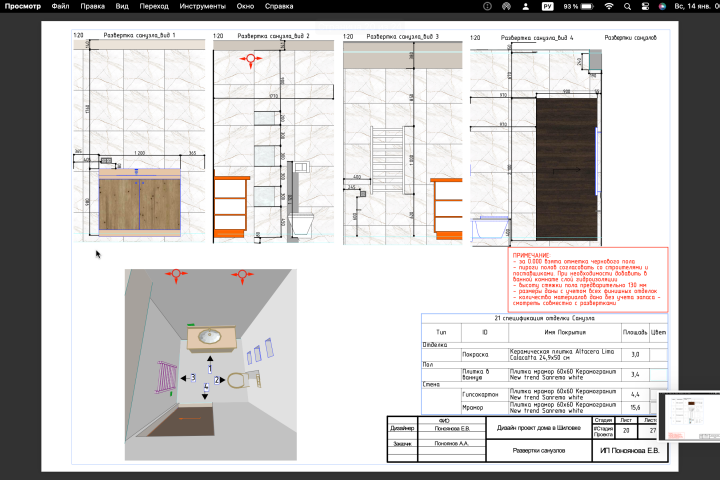Screen dimensions: 720x480
Task: Click the area value '15,6'
Action: (635, 407)
